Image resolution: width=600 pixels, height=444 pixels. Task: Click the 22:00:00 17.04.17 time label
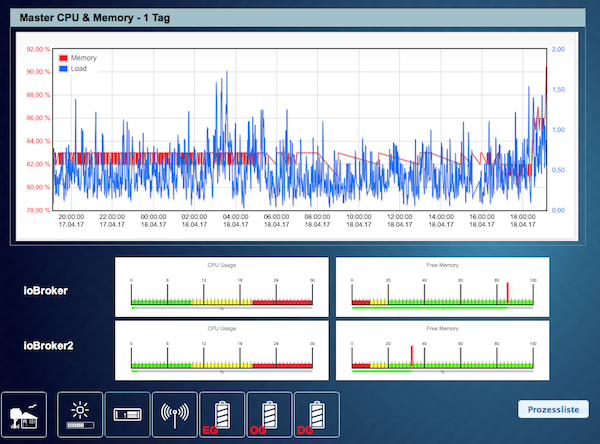pyautogui.click(x=112, y=220)
